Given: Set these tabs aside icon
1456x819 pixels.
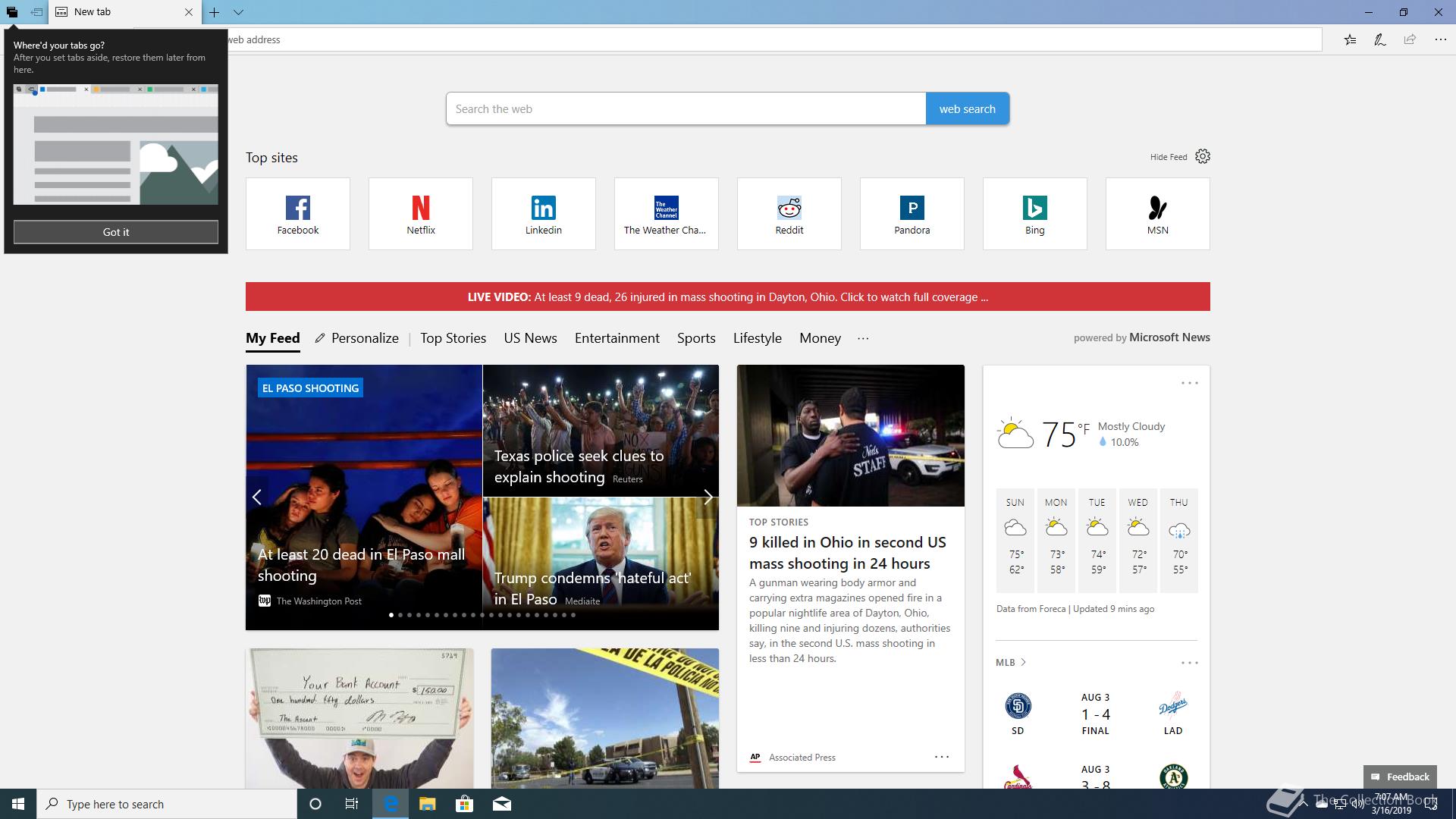Looking at the screenshot, I should [x=36, y=12].
